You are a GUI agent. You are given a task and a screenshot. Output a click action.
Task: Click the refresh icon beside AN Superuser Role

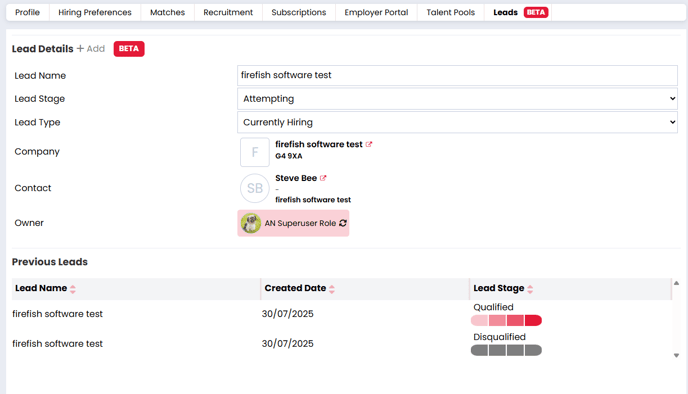343,223
